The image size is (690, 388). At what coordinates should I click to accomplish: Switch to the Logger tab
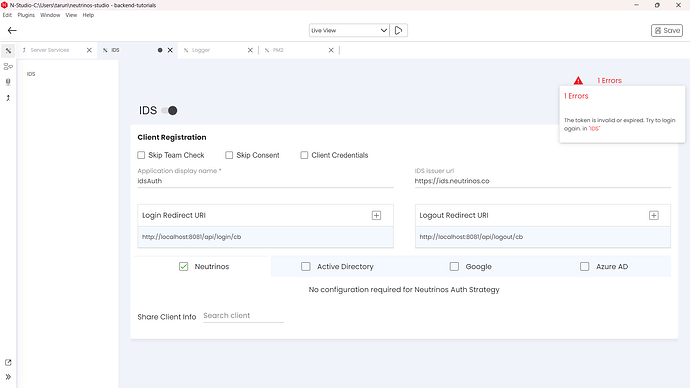(201, 50)
